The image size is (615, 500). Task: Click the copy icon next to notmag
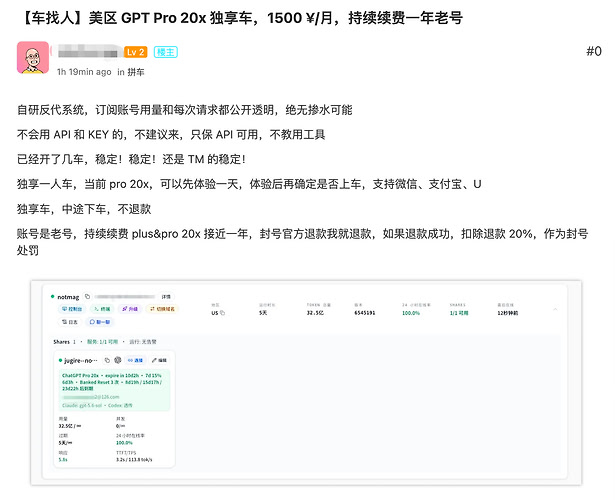[87, 297]
